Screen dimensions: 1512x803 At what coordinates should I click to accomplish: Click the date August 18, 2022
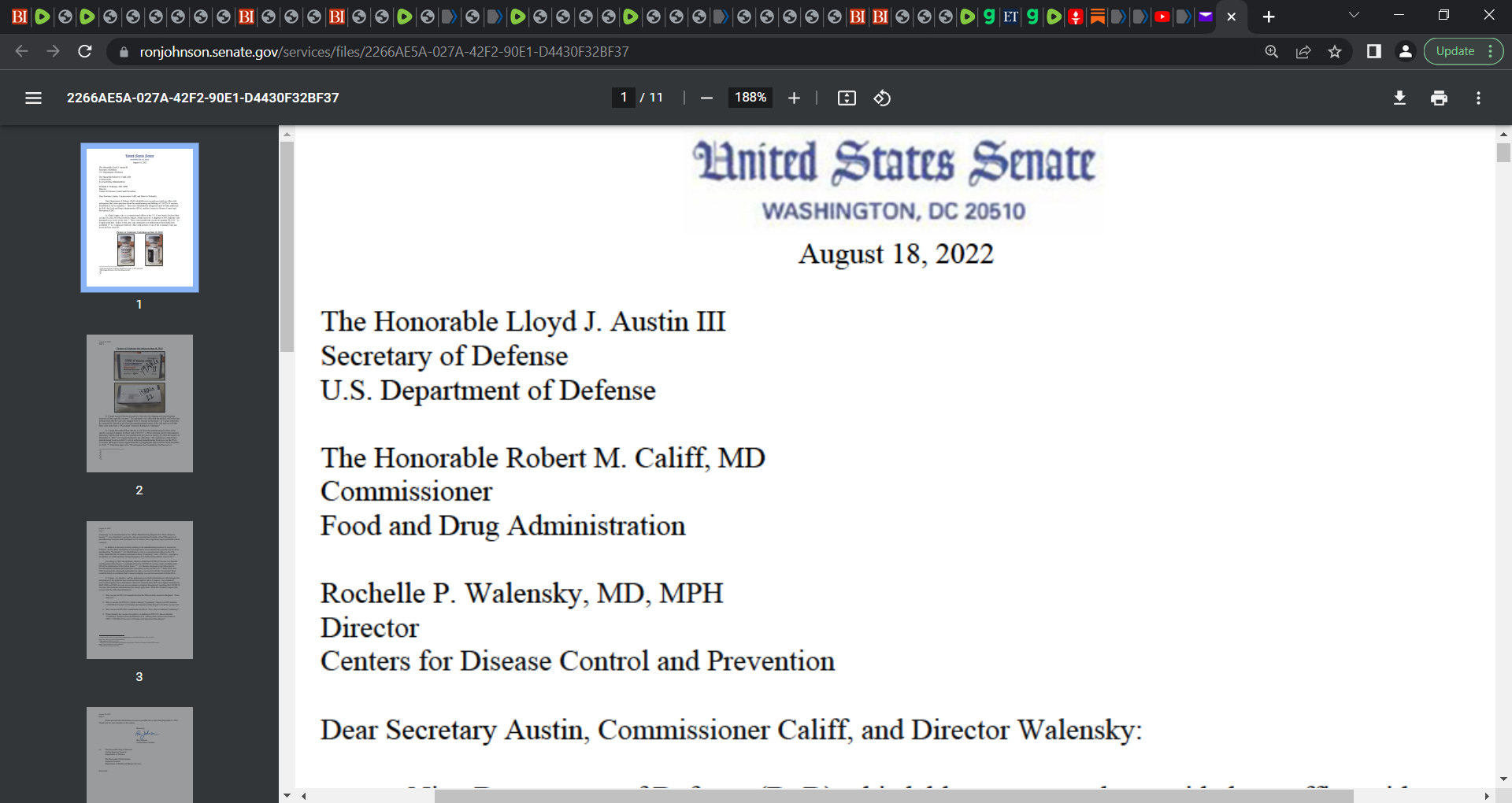pos(896,254)
